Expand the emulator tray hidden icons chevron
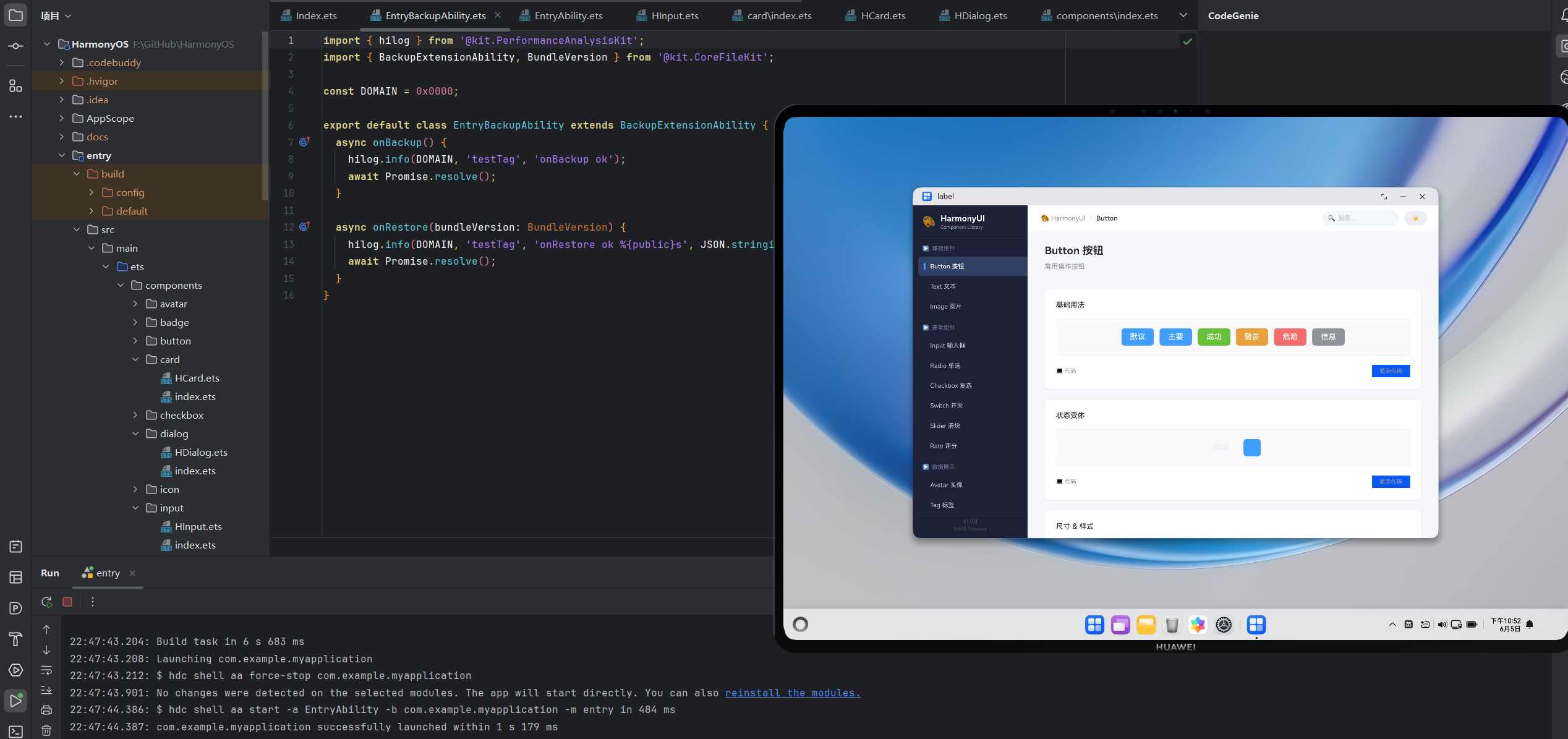Viewport: 1568px width, 739px height. [1392, 625]
